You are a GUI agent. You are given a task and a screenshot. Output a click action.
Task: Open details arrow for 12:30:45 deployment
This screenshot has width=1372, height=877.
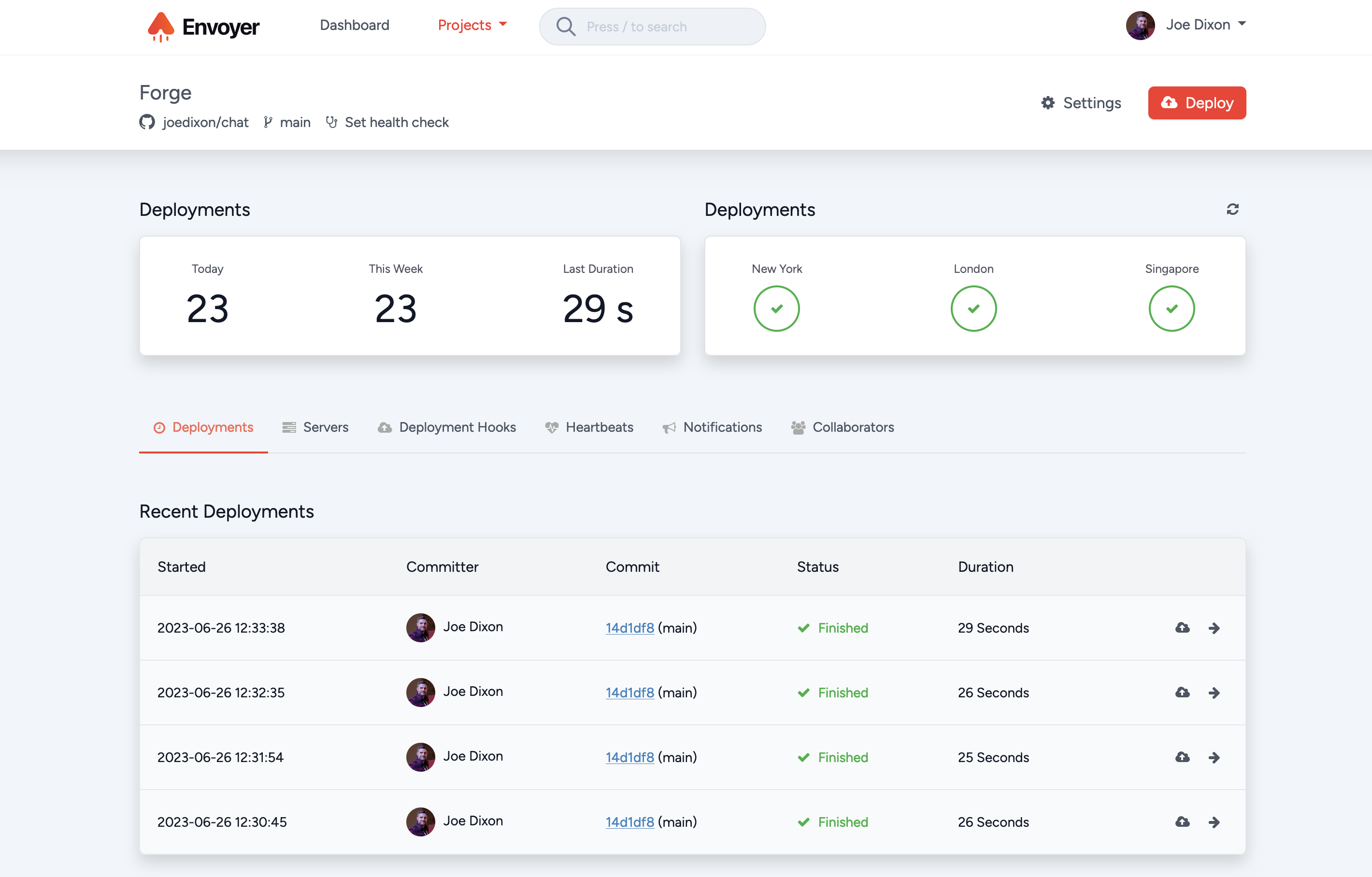[x=1214, y=822]
